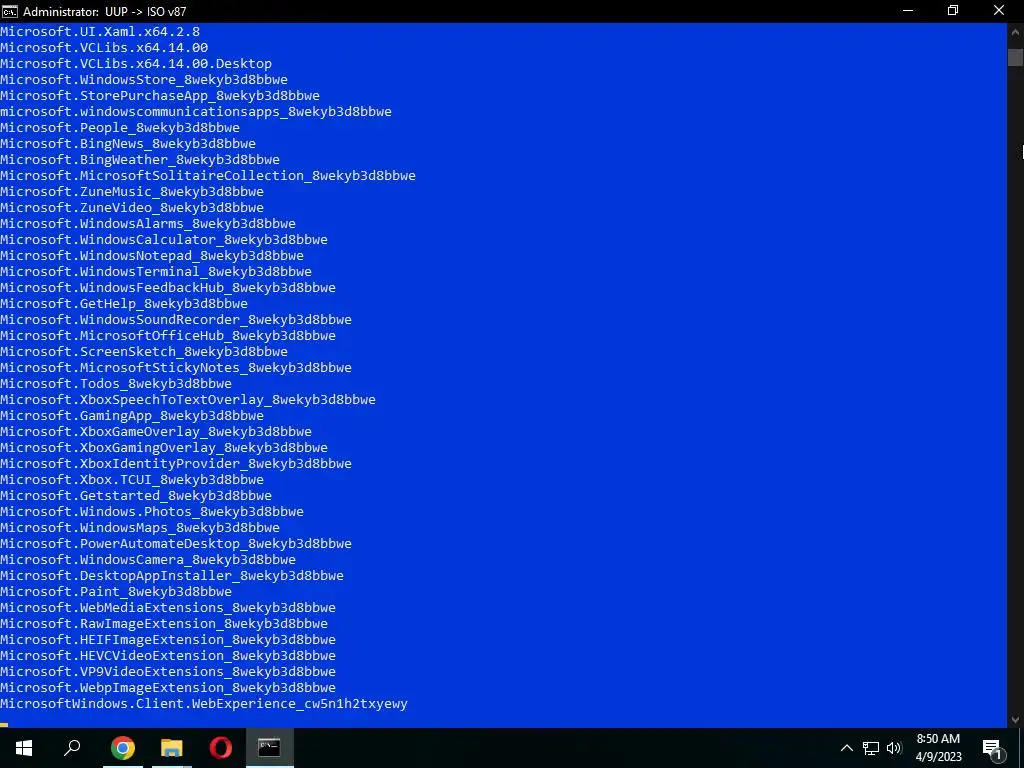
Task: Click the Microsoft.DesktopAppInstaller line
Action: [172, 575]
